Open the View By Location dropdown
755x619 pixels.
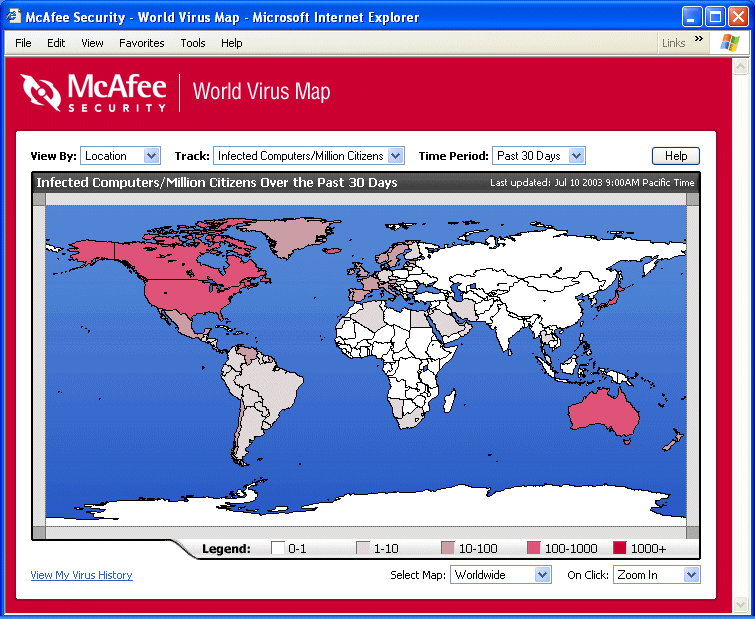pos(120,156)
